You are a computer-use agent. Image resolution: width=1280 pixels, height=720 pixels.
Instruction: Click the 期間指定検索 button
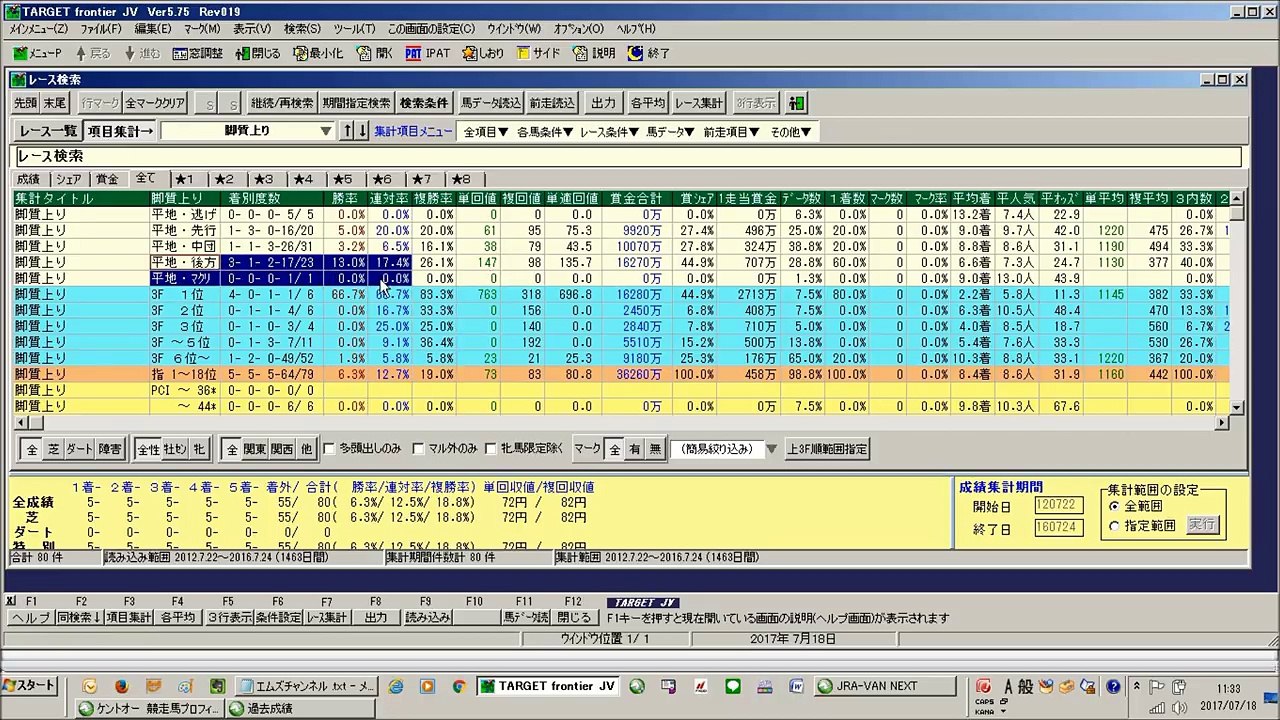(x=357, y=103)
